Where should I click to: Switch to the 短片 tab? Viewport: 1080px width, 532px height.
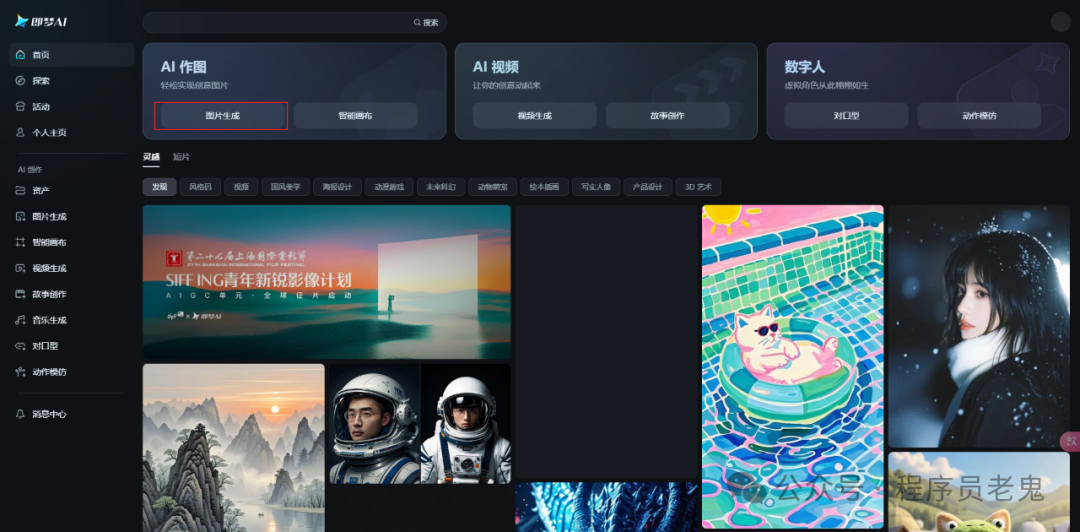coord(181,157)
